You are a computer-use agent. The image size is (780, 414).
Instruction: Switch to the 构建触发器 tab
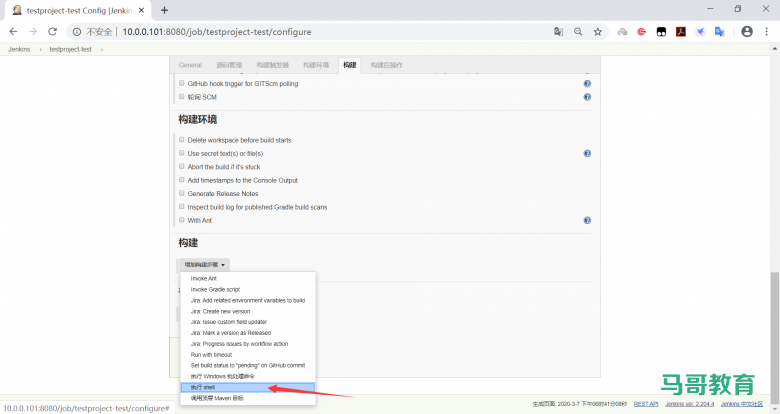point(273,65)
